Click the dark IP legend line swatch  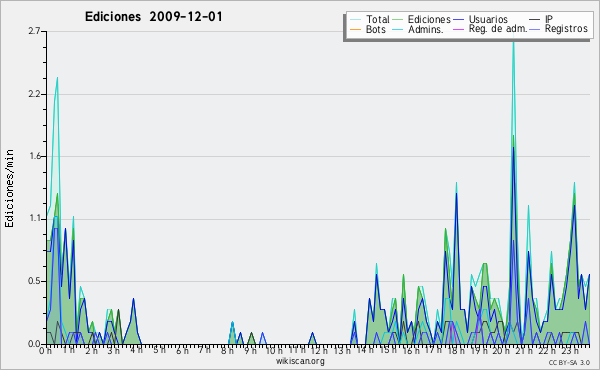point(535,20)
